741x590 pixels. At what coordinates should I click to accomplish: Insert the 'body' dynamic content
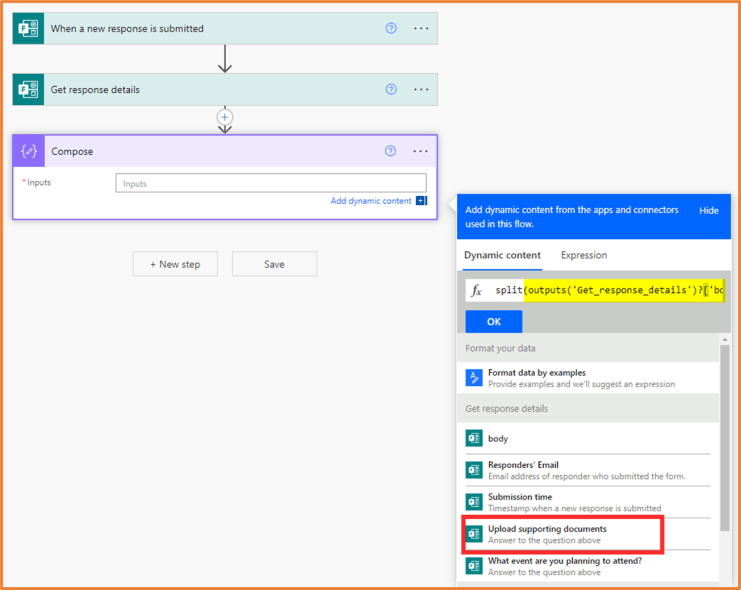pyautogui.click(x=588, y=439)
